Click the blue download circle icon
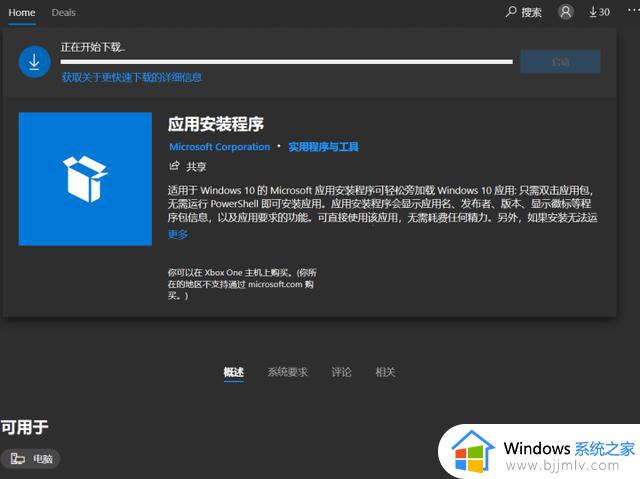 [x=35, y=62]
